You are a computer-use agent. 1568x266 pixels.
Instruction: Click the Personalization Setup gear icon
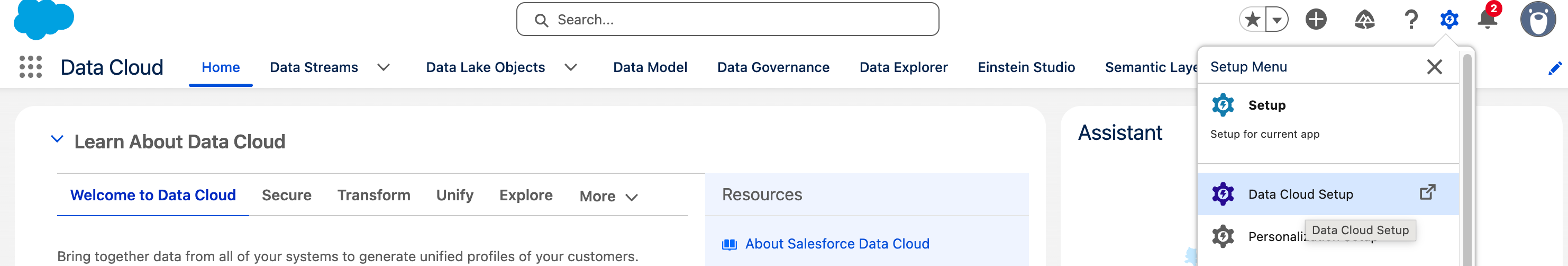pos(1223,236)
